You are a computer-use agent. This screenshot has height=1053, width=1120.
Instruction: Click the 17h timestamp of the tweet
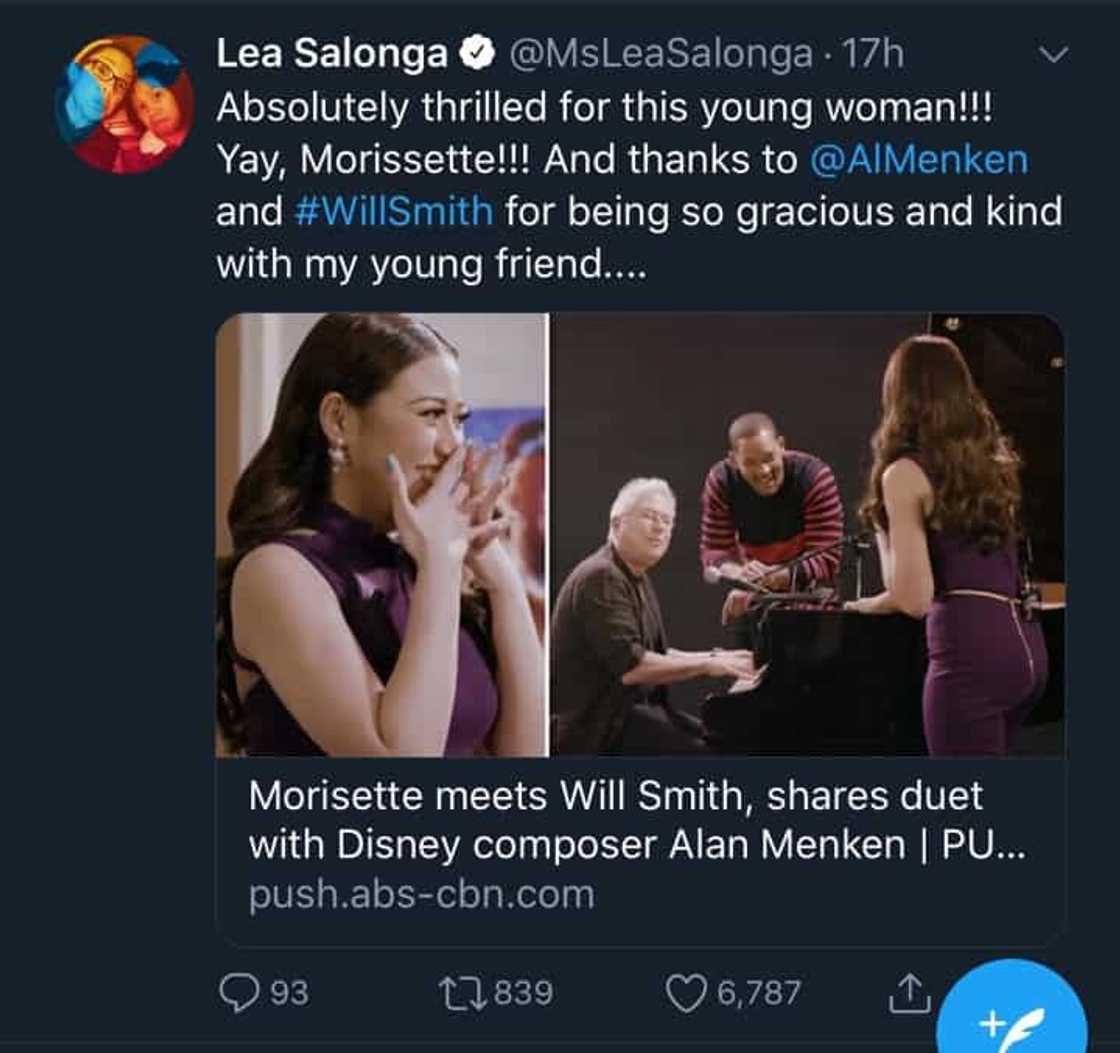(x=873, y=54)
